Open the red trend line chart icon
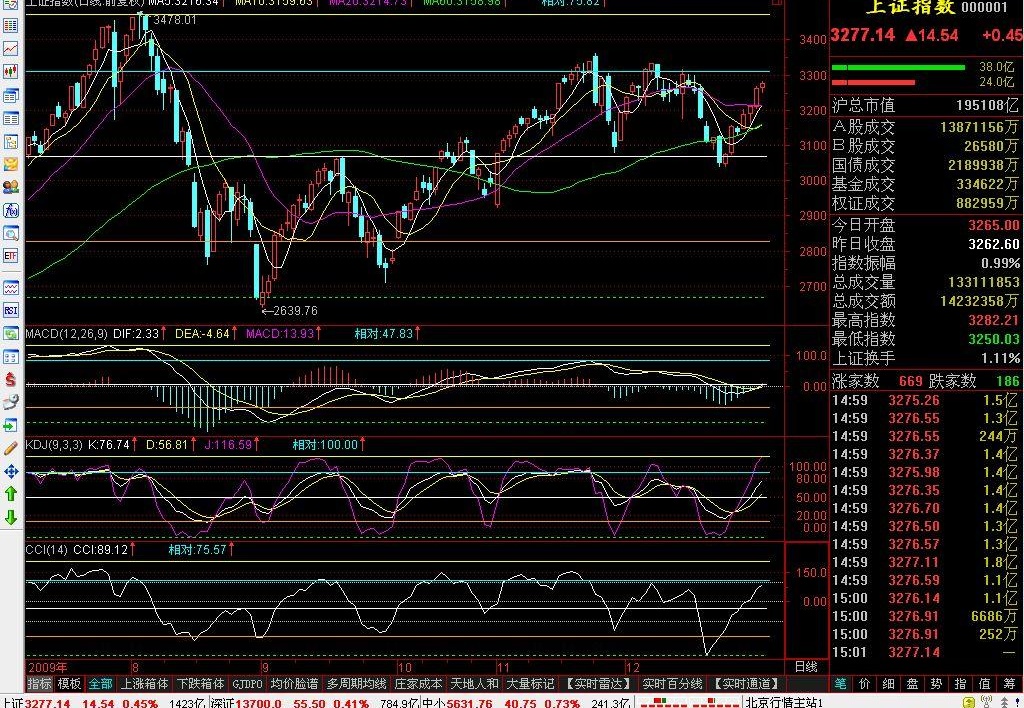Screen dimensions: 1024x708 click(10, 48)
